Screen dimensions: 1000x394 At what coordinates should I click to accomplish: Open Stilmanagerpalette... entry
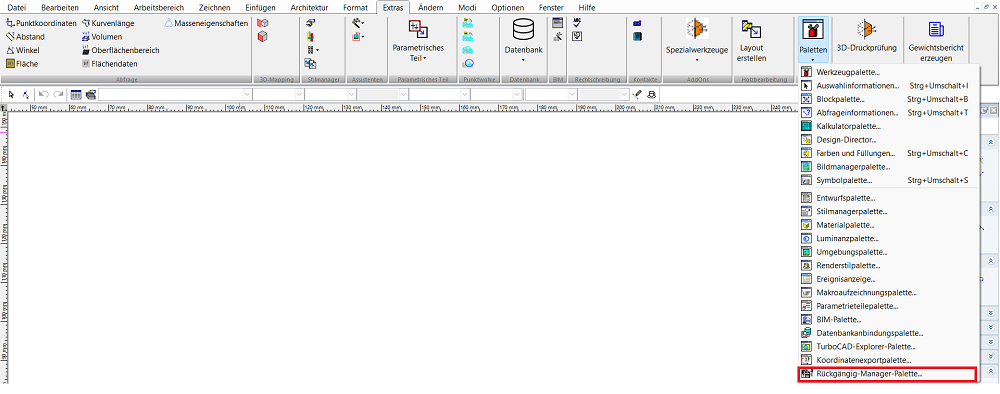coord(887,211)
